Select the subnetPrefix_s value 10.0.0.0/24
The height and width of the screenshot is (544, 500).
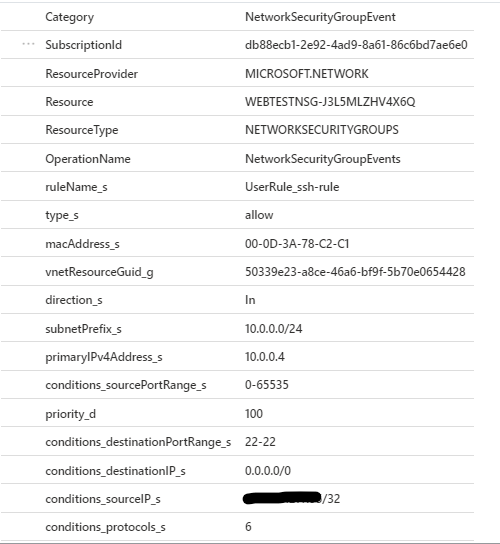click(x=273, y=329)
